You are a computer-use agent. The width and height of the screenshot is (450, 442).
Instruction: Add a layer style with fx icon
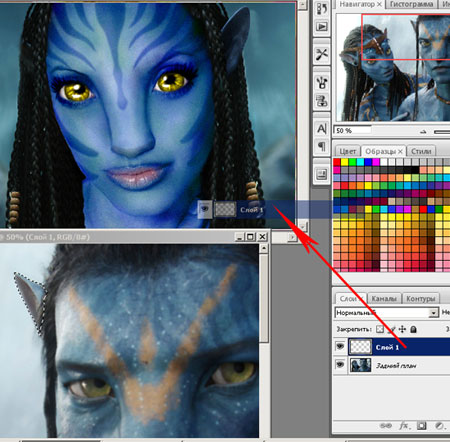[404, 426]
